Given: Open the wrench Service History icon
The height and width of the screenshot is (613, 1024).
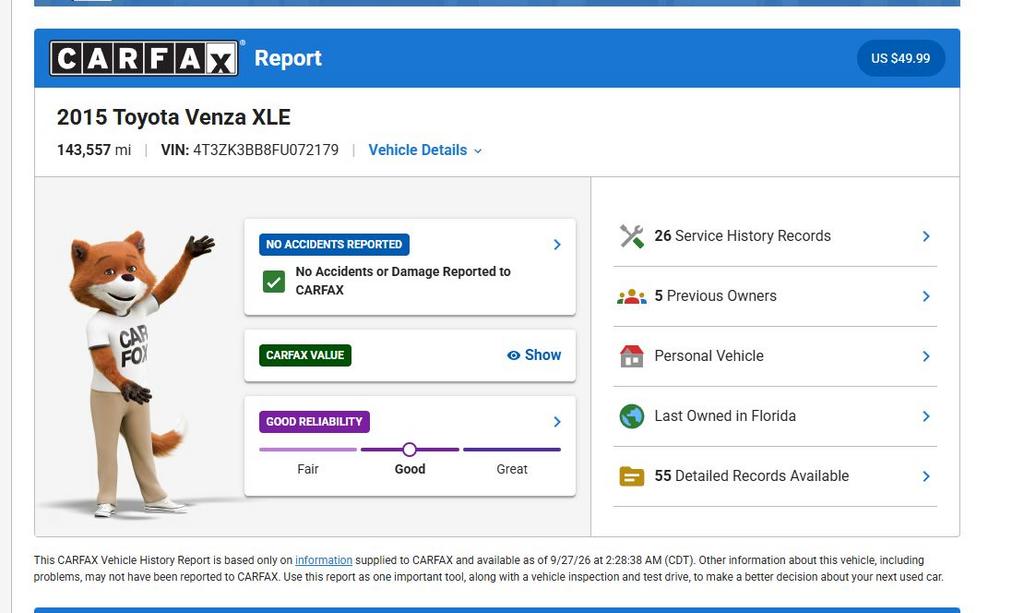Looking at the screenshot, I should [632, 236].
